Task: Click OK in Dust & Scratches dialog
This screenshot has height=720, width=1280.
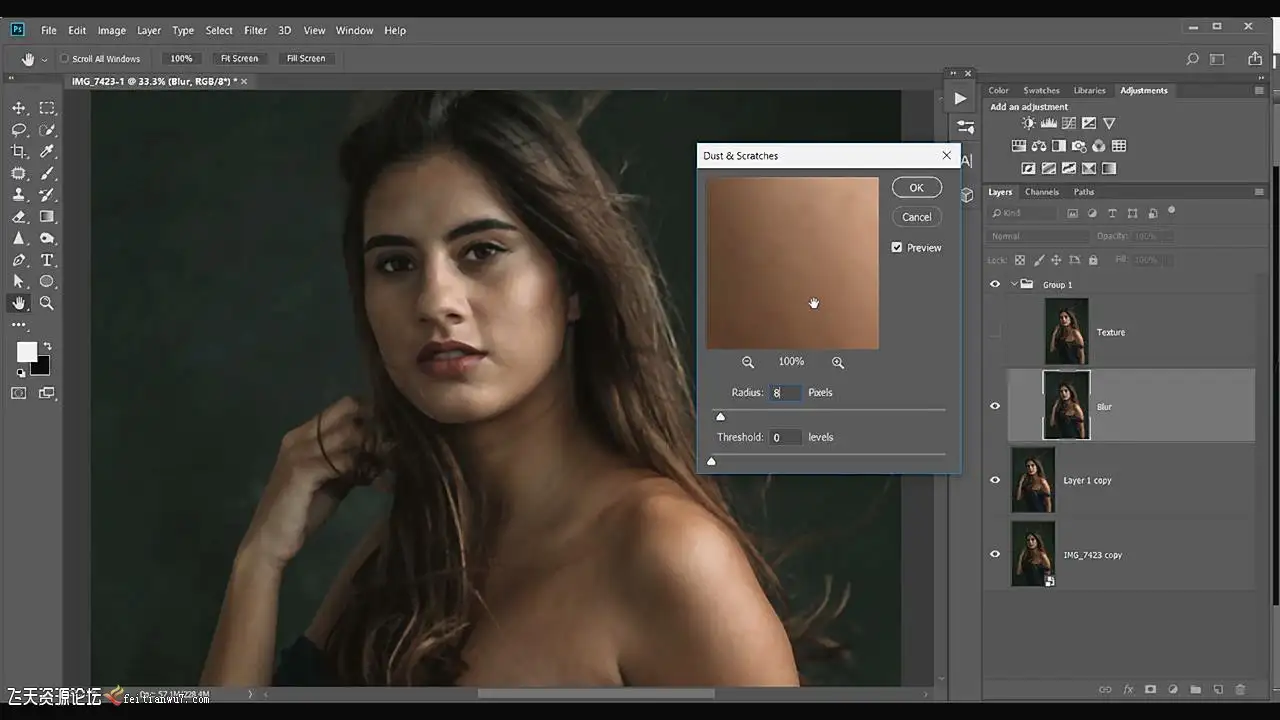Action: pyautogui.click(x=916, y=188)
